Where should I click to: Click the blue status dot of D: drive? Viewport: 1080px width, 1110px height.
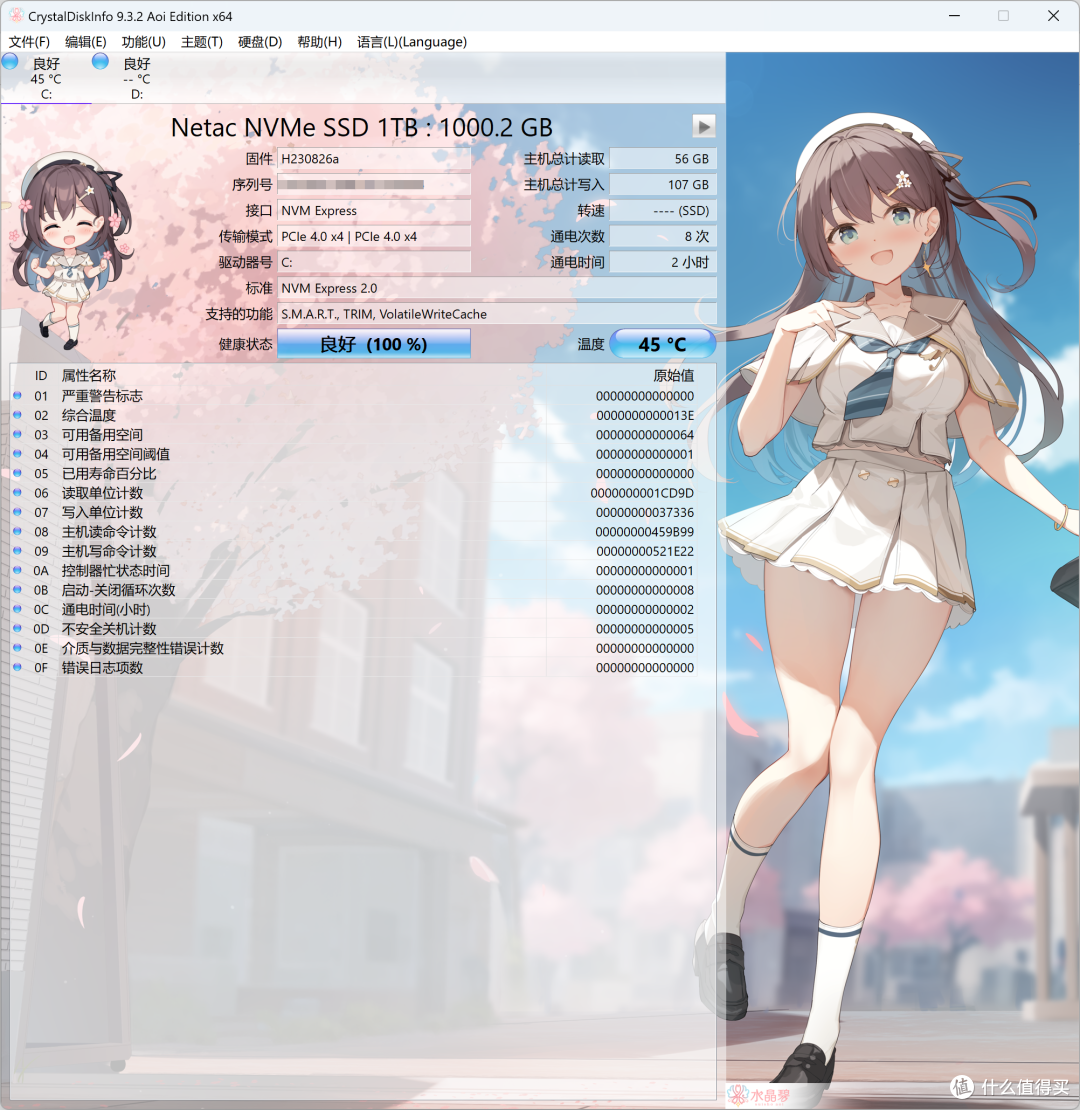(100, 62)
